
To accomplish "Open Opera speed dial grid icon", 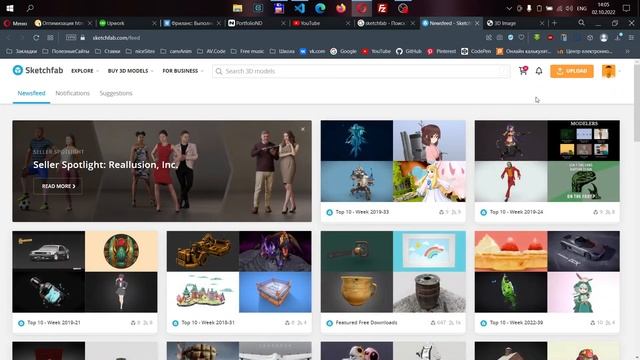I will (50, 38).
